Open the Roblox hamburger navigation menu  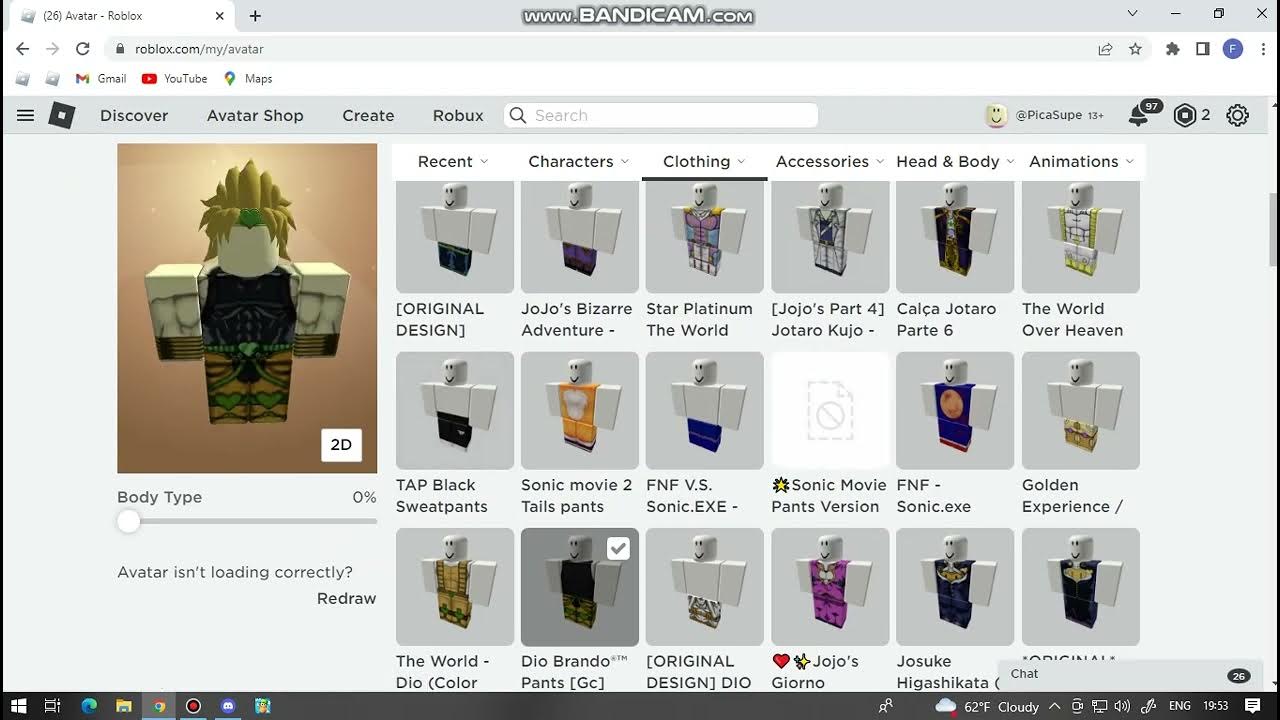tap(25, 116)
